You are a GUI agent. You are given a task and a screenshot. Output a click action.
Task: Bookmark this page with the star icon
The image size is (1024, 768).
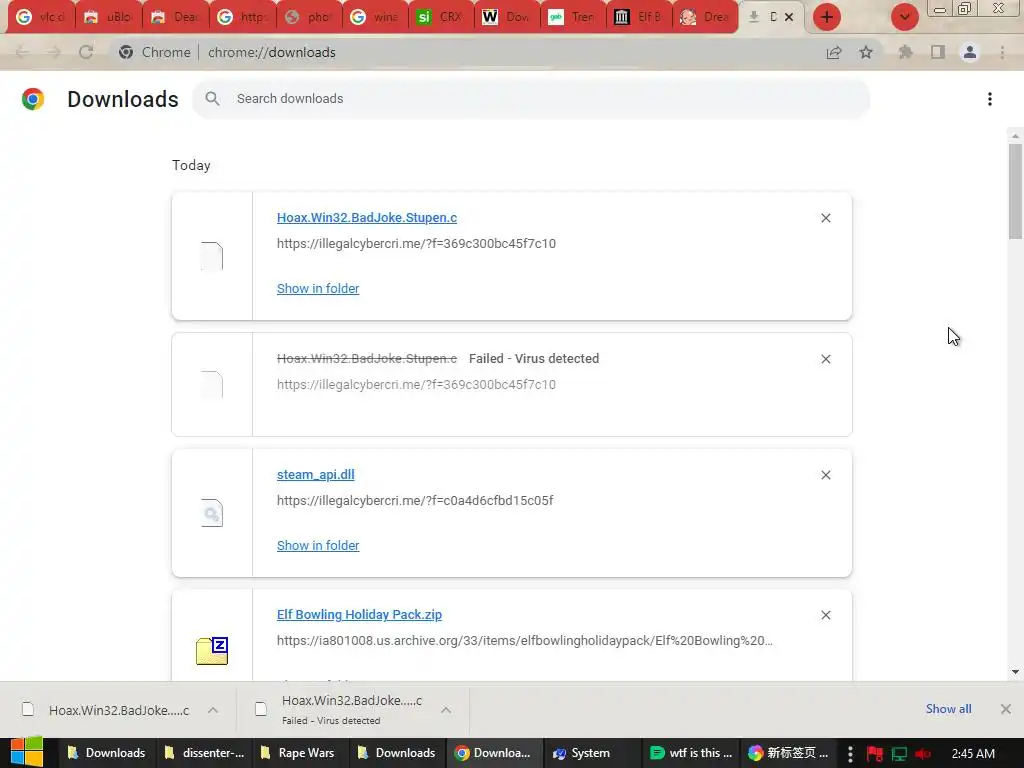(866, 52)
